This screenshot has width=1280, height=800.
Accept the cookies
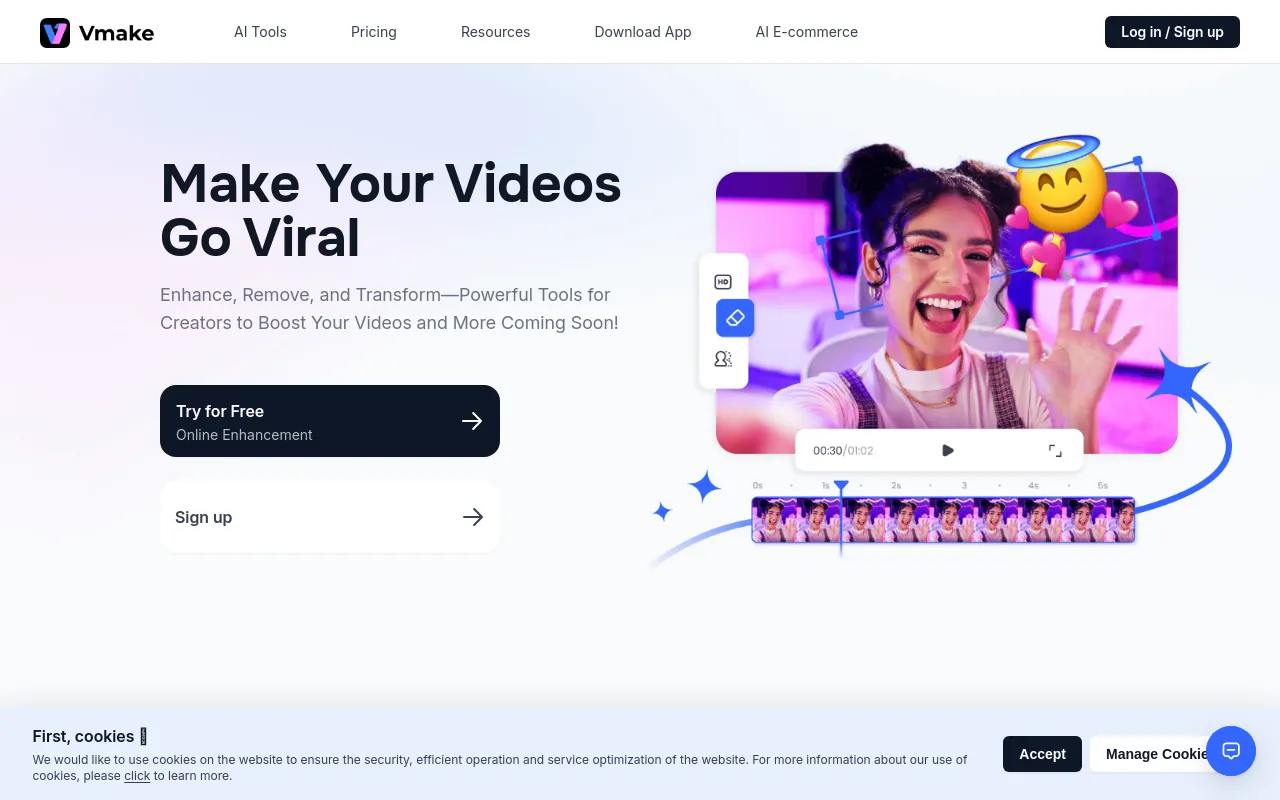tap(1042, 754)
